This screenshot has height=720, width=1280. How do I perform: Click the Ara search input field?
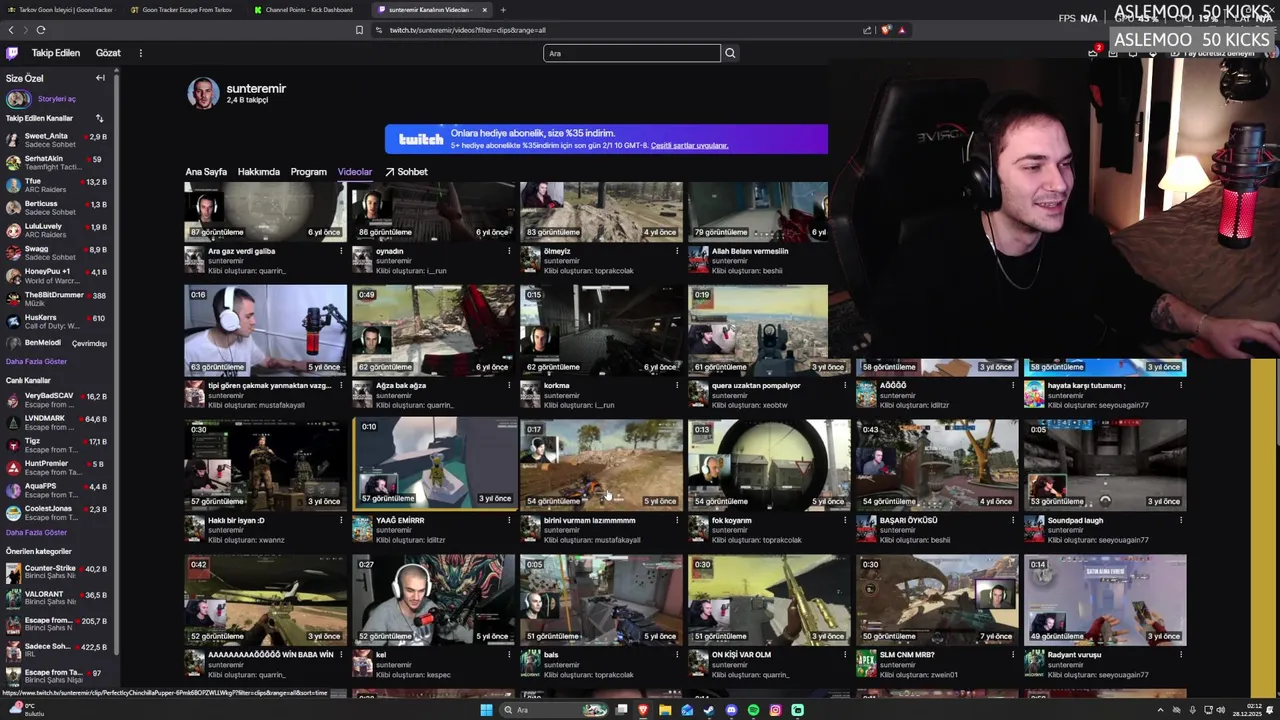pyautogui.click(x=632, y=53)
